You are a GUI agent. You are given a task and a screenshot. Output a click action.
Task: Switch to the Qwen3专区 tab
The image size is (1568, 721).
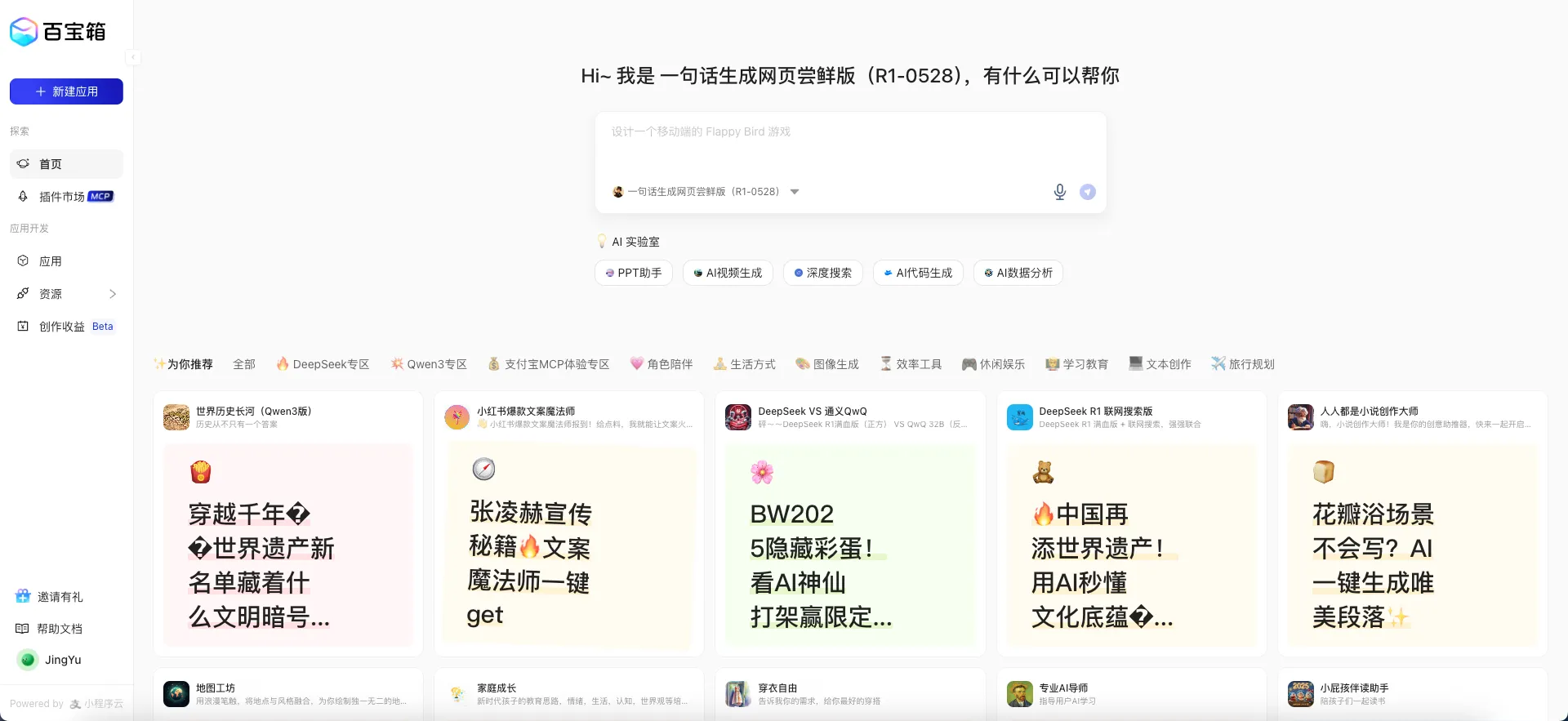pos(429,364)
